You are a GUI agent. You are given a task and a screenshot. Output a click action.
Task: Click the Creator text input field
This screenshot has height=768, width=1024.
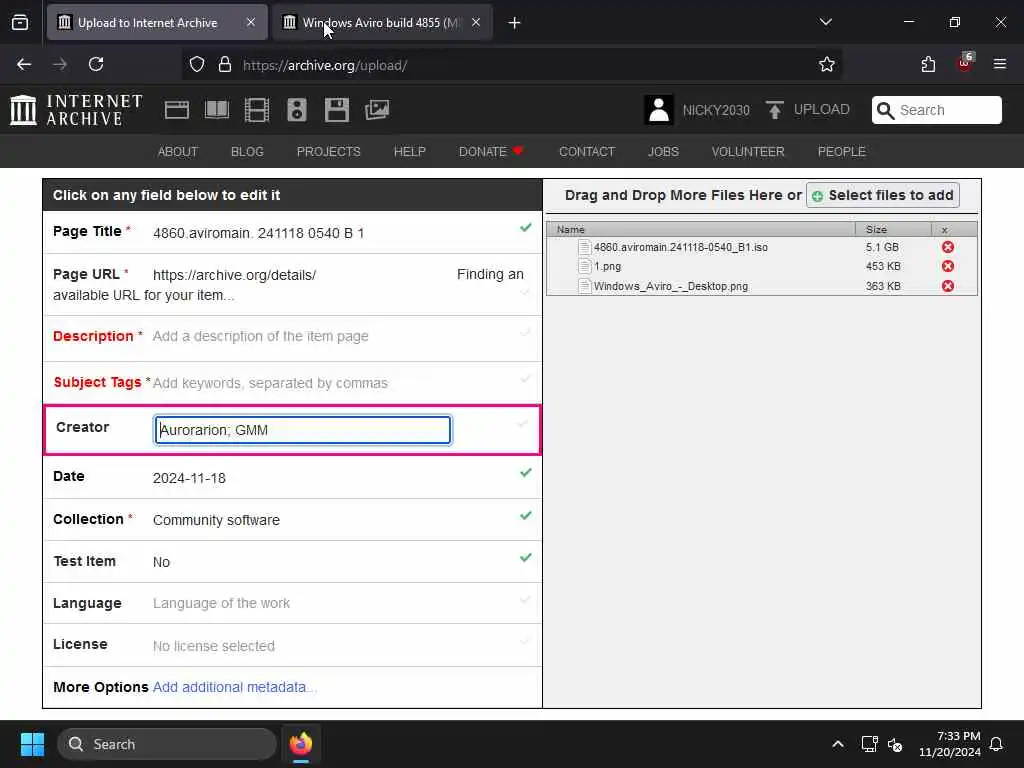(x=302, y=430)
